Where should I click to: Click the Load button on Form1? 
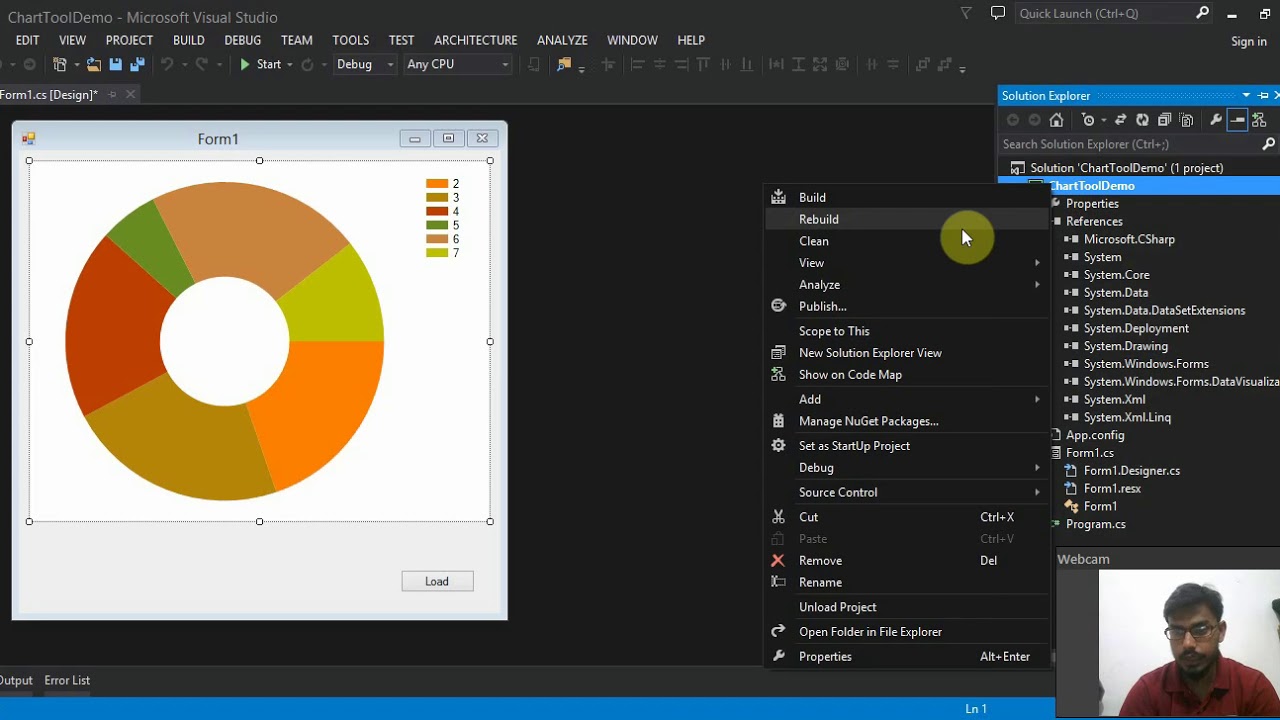click(x=437, y=581)
